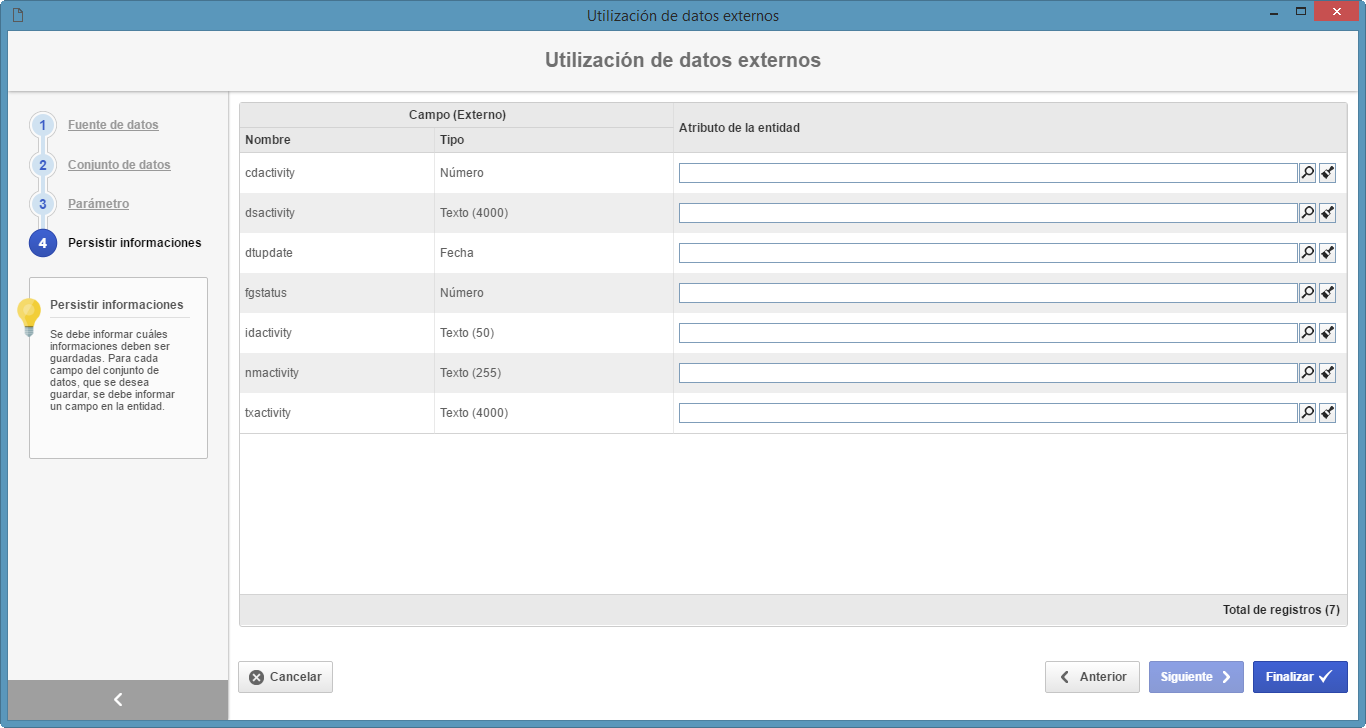Clear the dsactivity attribute with eraser icon

pyautogui.click(x=1327, y=213)
